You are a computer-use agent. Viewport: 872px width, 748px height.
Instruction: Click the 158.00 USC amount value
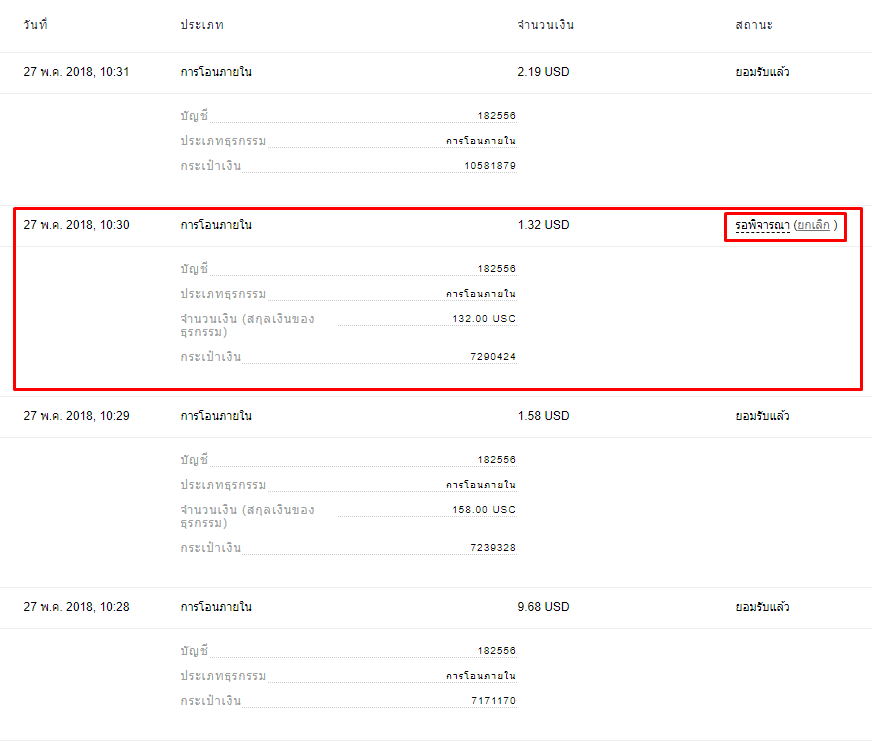click(x=484, y=510)
